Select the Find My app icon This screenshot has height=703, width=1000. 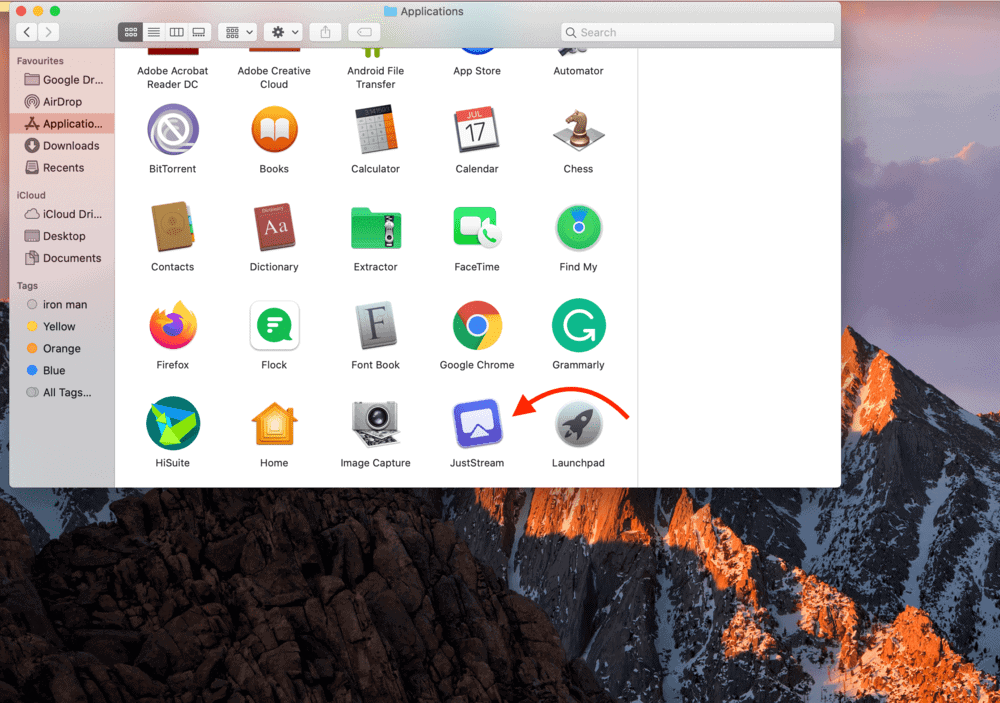578,228
